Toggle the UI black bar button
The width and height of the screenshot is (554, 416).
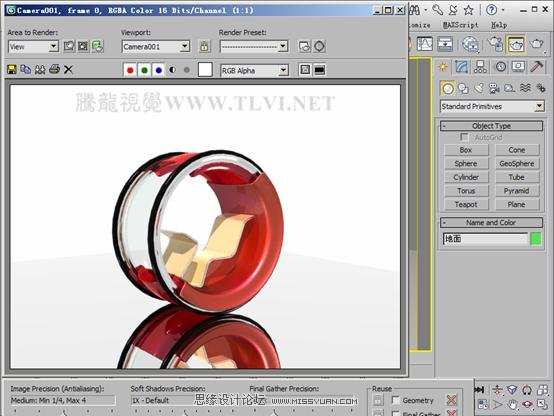[x=319, y=70]
